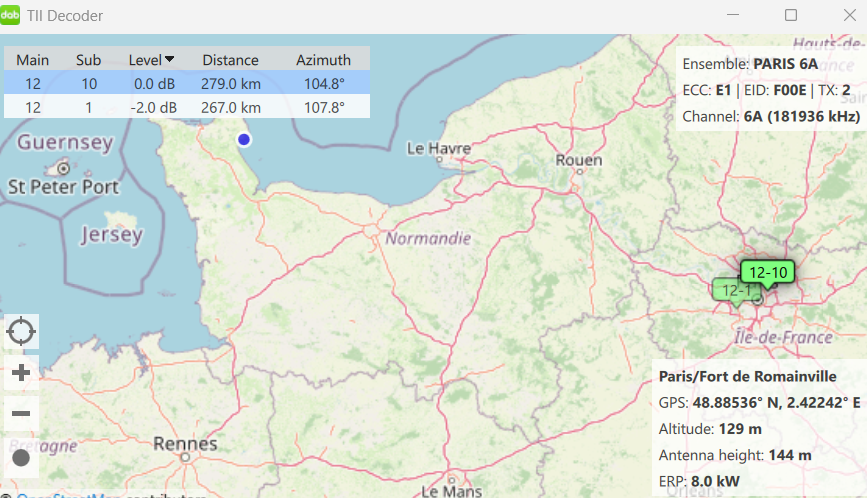Select table row with 279.0 km distance

click(x=187, y=83)
